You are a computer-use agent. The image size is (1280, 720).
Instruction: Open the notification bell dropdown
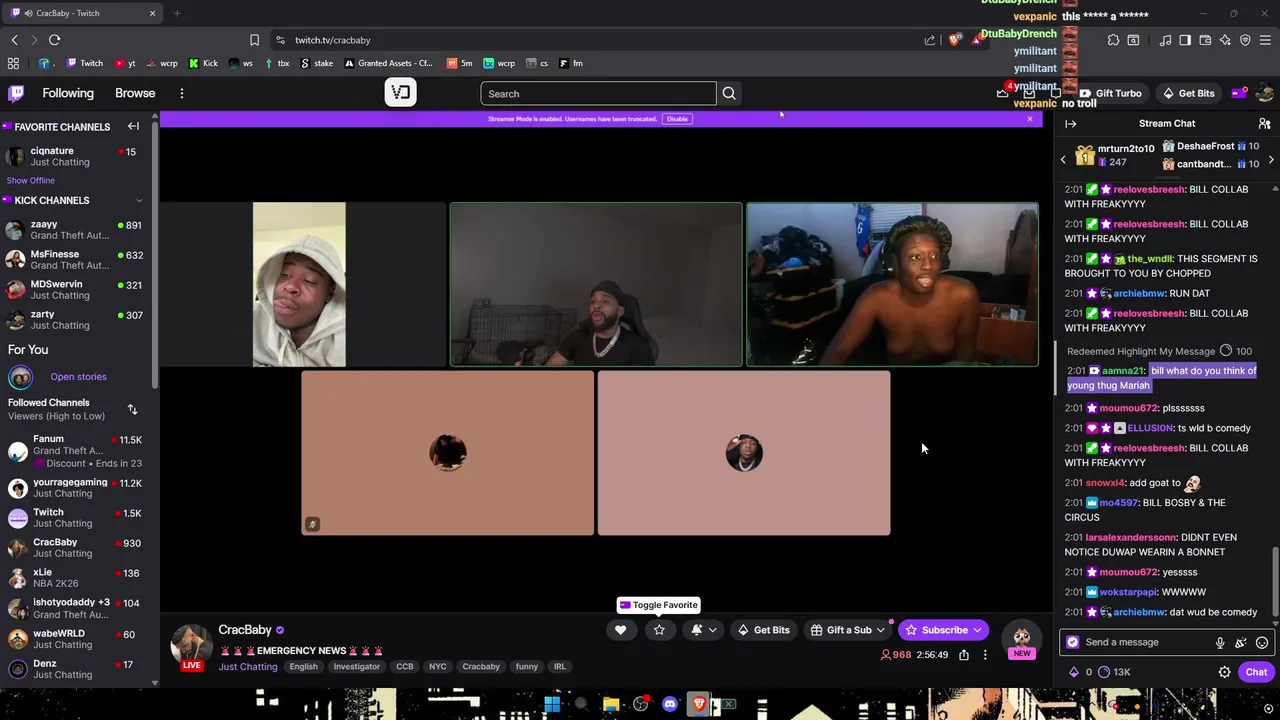(704, 630)
